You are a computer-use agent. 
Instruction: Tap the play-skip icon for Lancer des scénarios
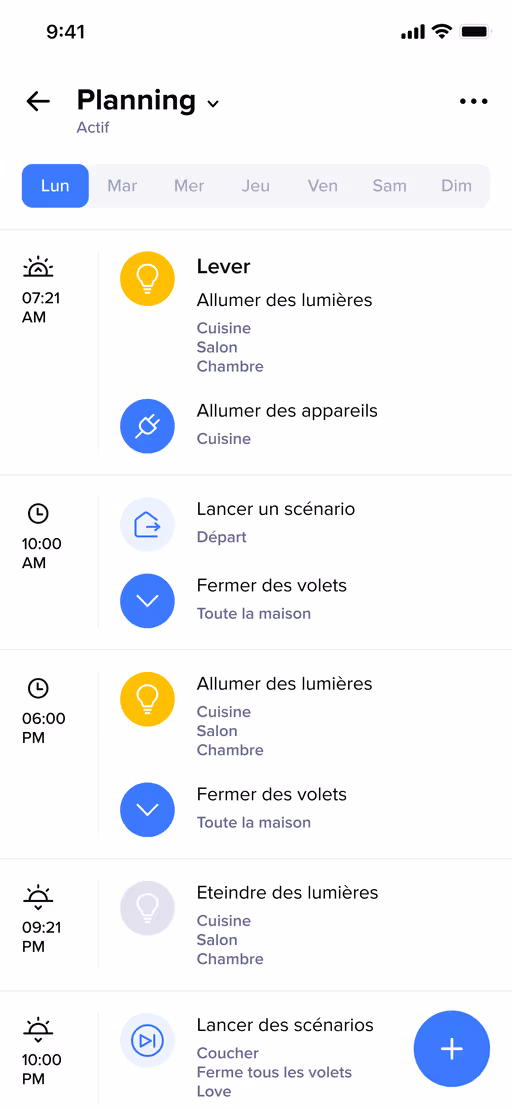(147, 1040)
